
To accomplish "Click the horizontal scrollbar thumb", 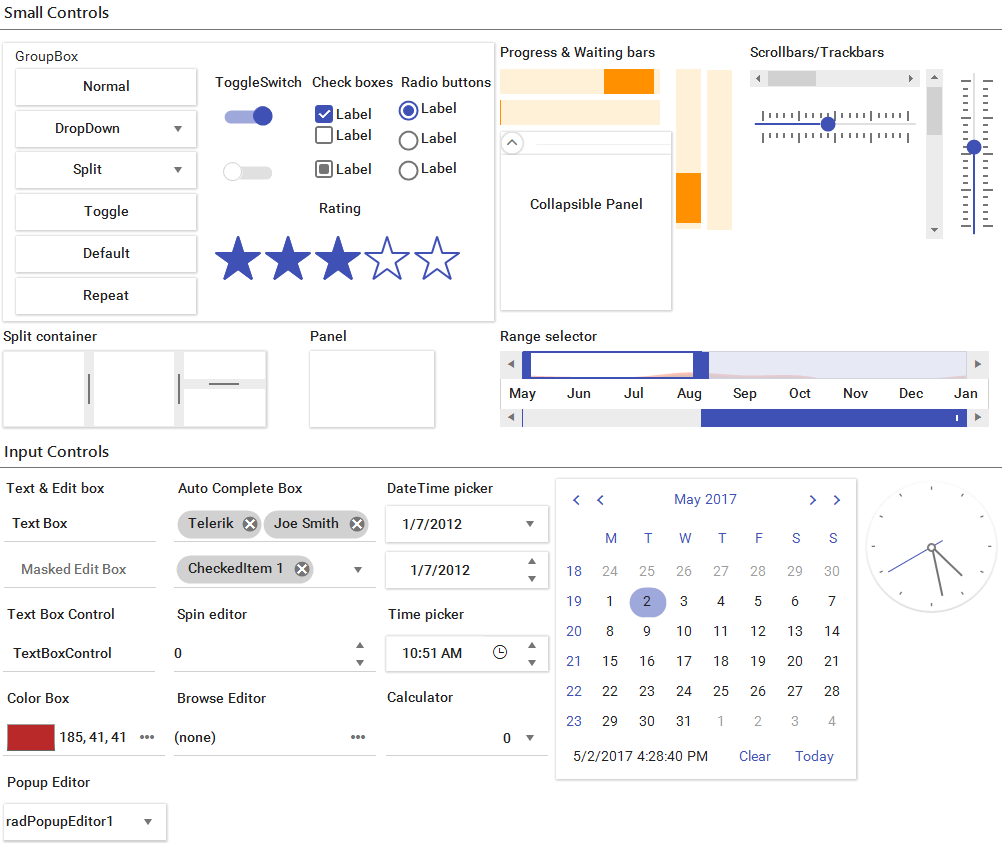I will pos(792,79).
